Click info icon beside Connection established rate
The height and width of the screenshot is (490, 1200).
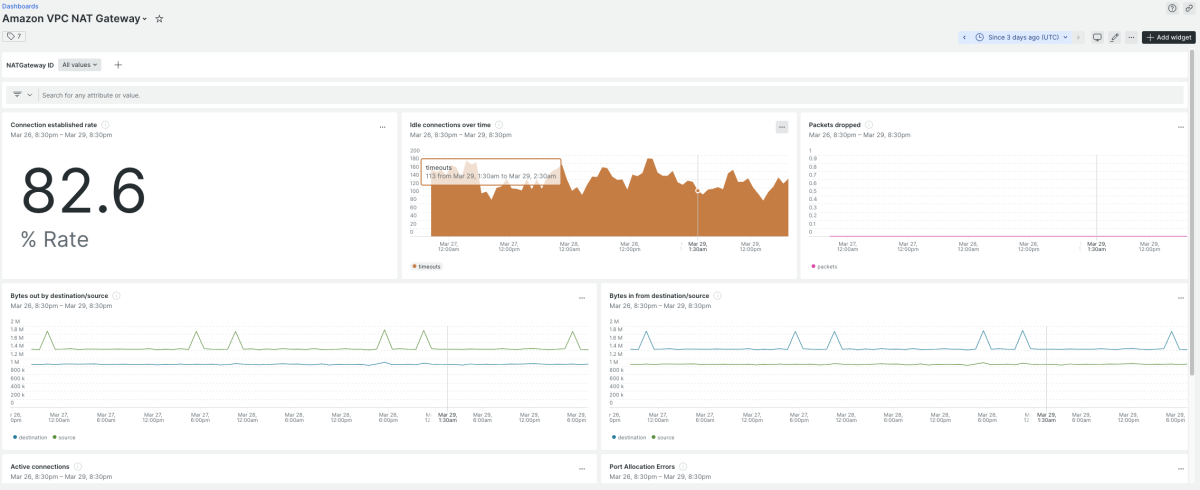[x=105, y=125]
